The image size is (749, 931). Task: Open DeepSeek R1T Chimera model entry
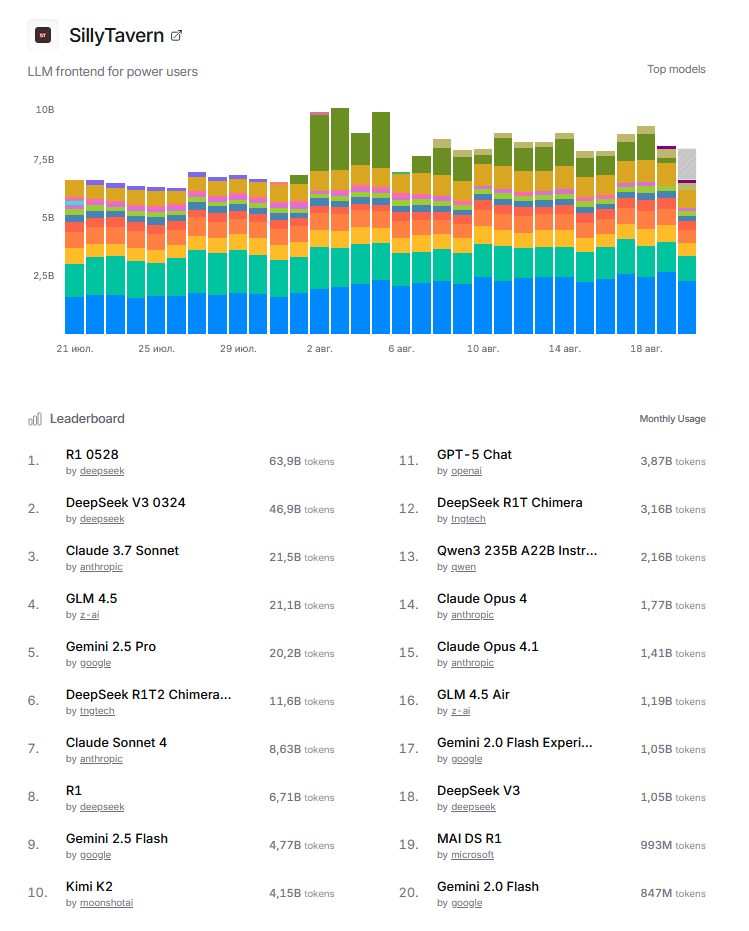pyautogui.click(x=510, y=503)
